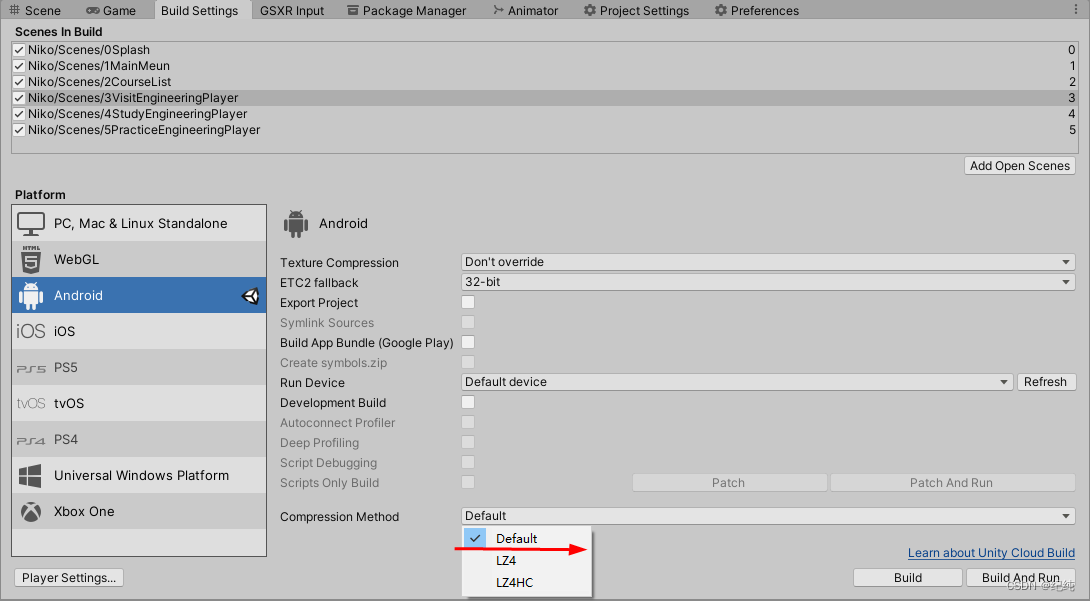Select Niko/Scenes/0Splash scene name

tap(89, 50)
